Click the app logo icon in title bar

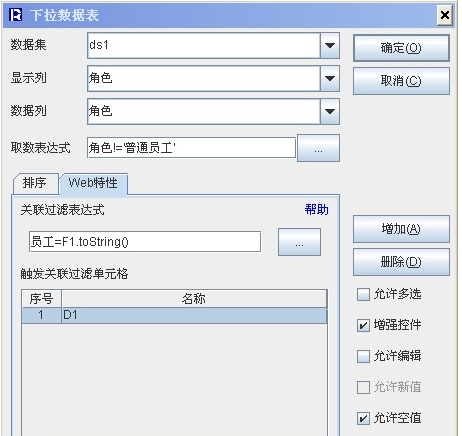(15, 15)
